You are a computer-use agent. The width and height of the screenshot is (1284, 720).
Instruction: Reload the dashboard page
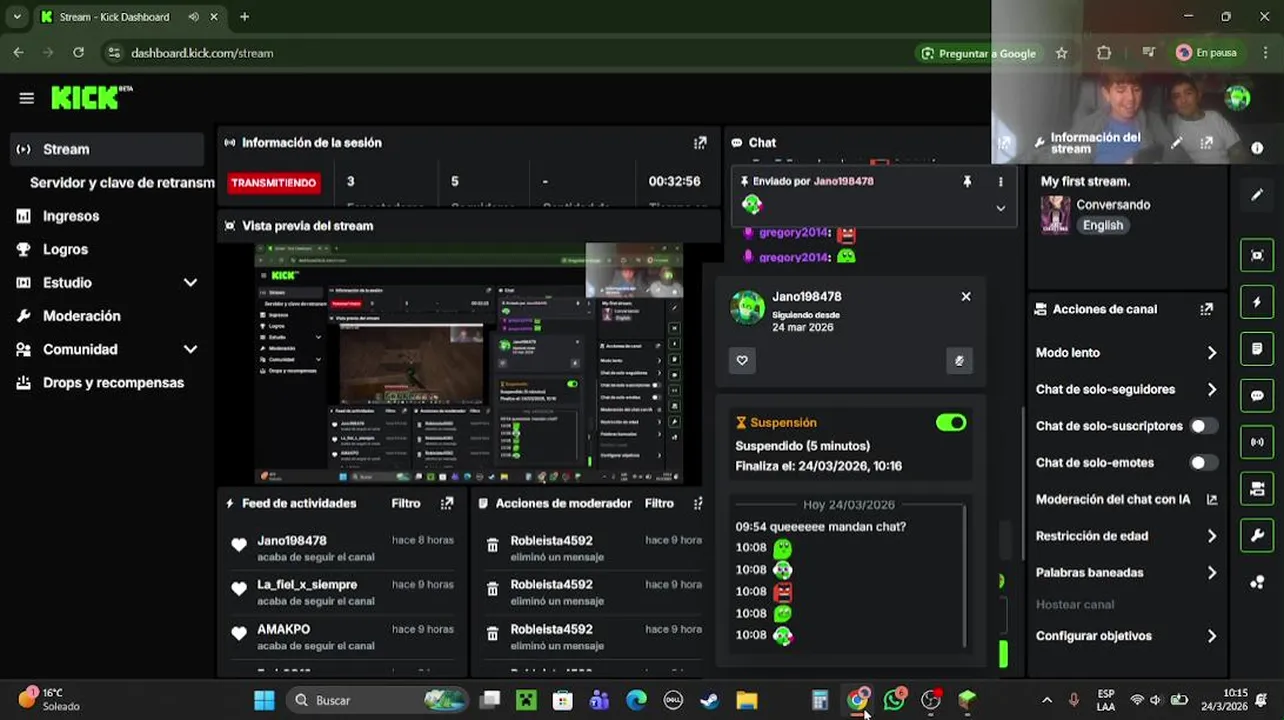point(78,53)
